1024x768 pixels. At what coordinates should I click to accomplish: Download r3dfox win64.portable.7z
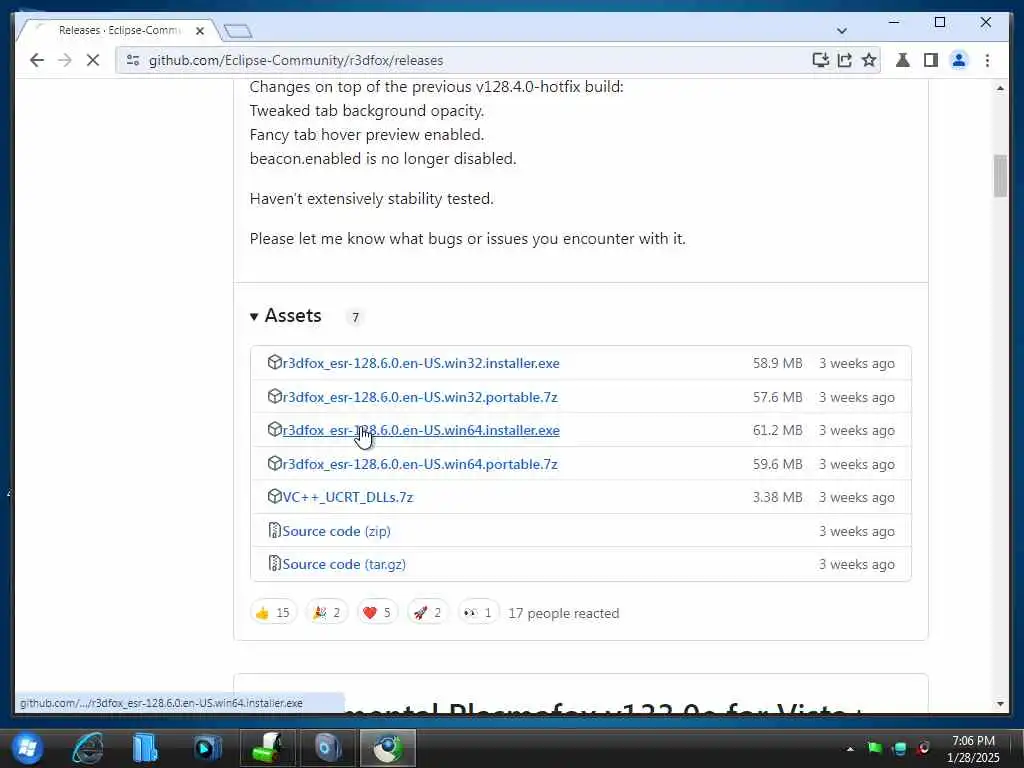pyautogui.click(x=419, y=464)
